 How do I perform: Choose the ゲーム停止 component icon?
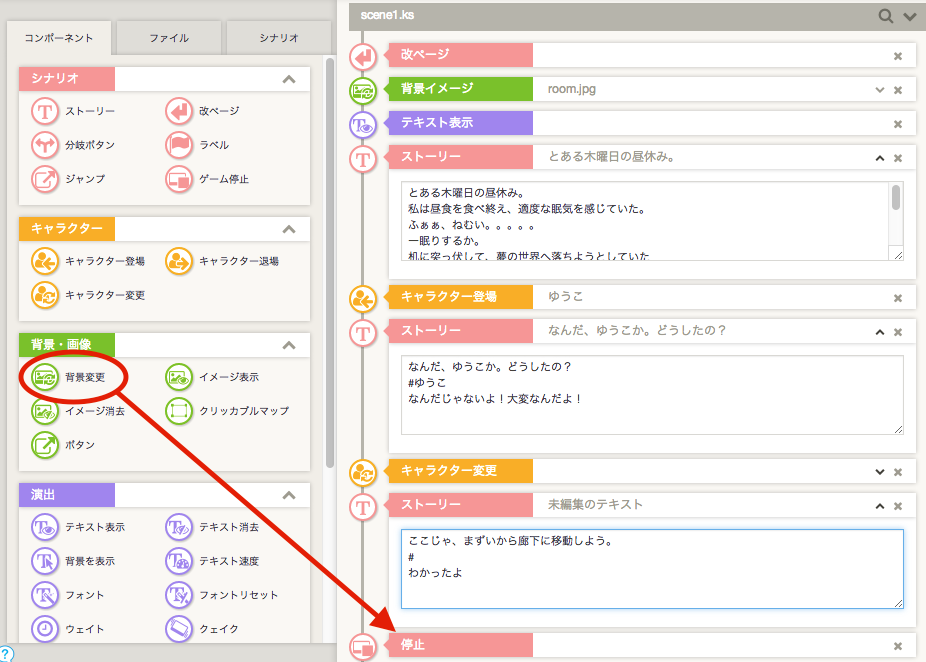click(x=179, y=179)
